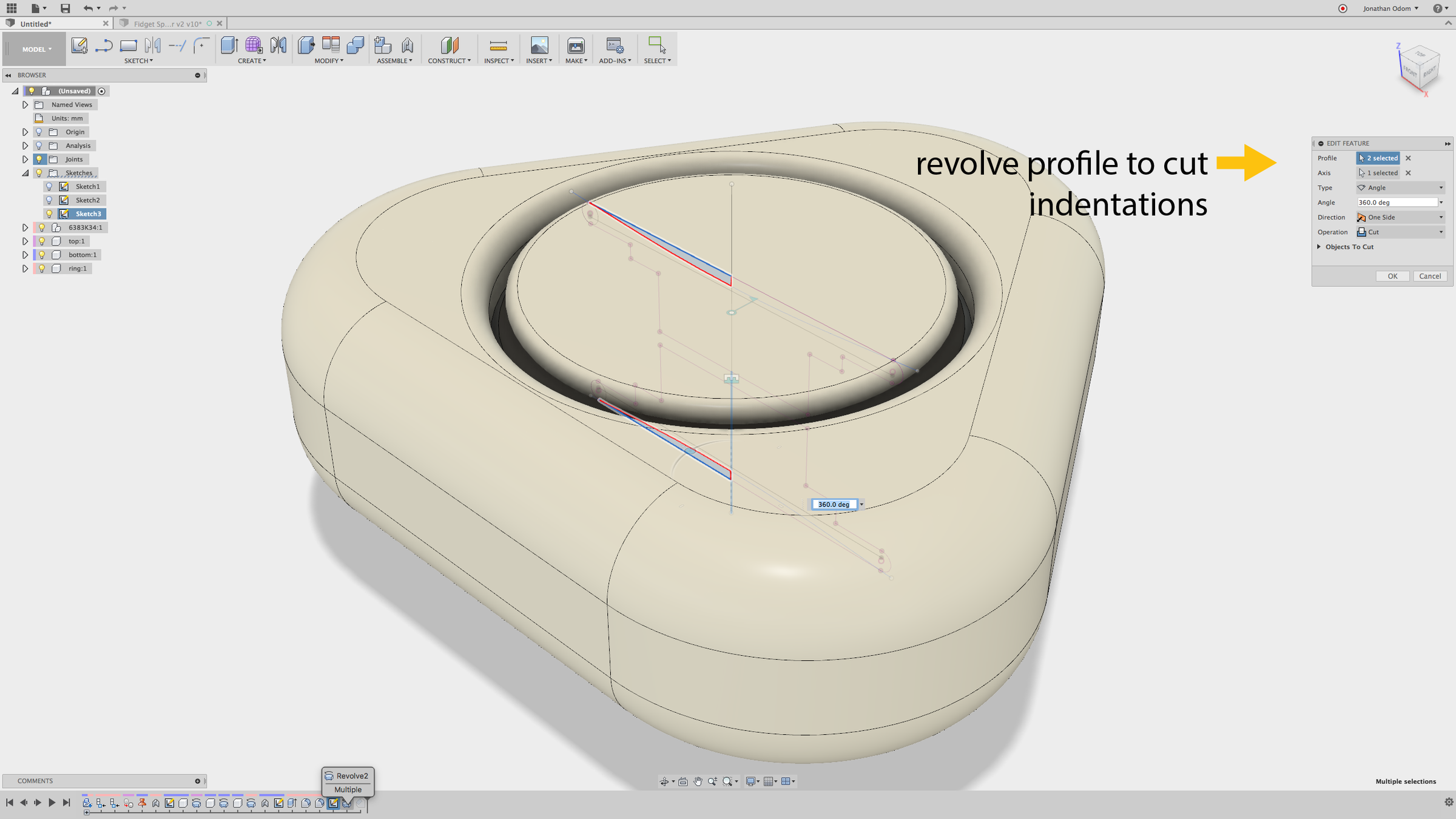Open the MODIFY menu
This screenshot has width=1456, height=819.
(x=328, y=61)
